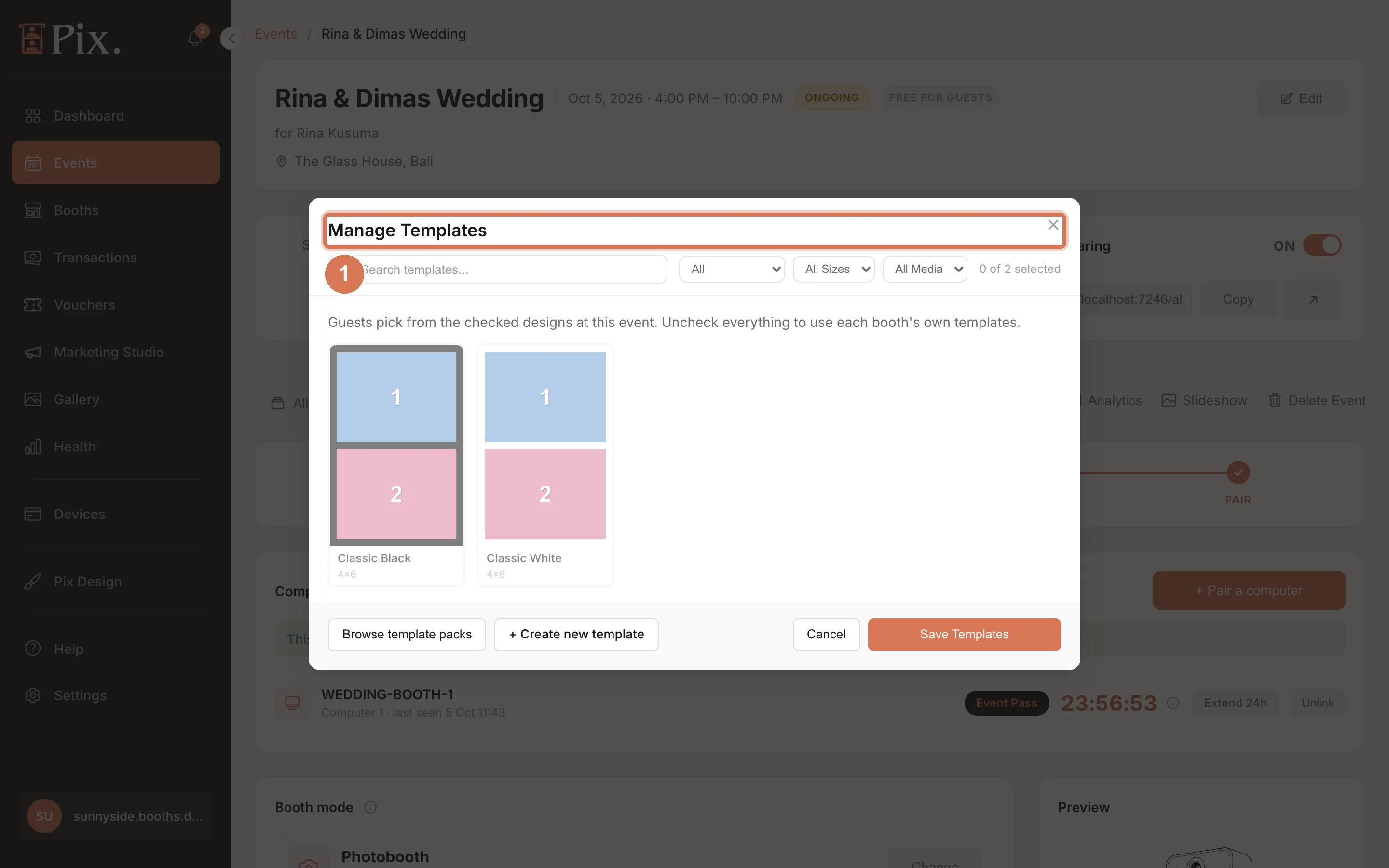Click Delete Event

coord(1317,401)
